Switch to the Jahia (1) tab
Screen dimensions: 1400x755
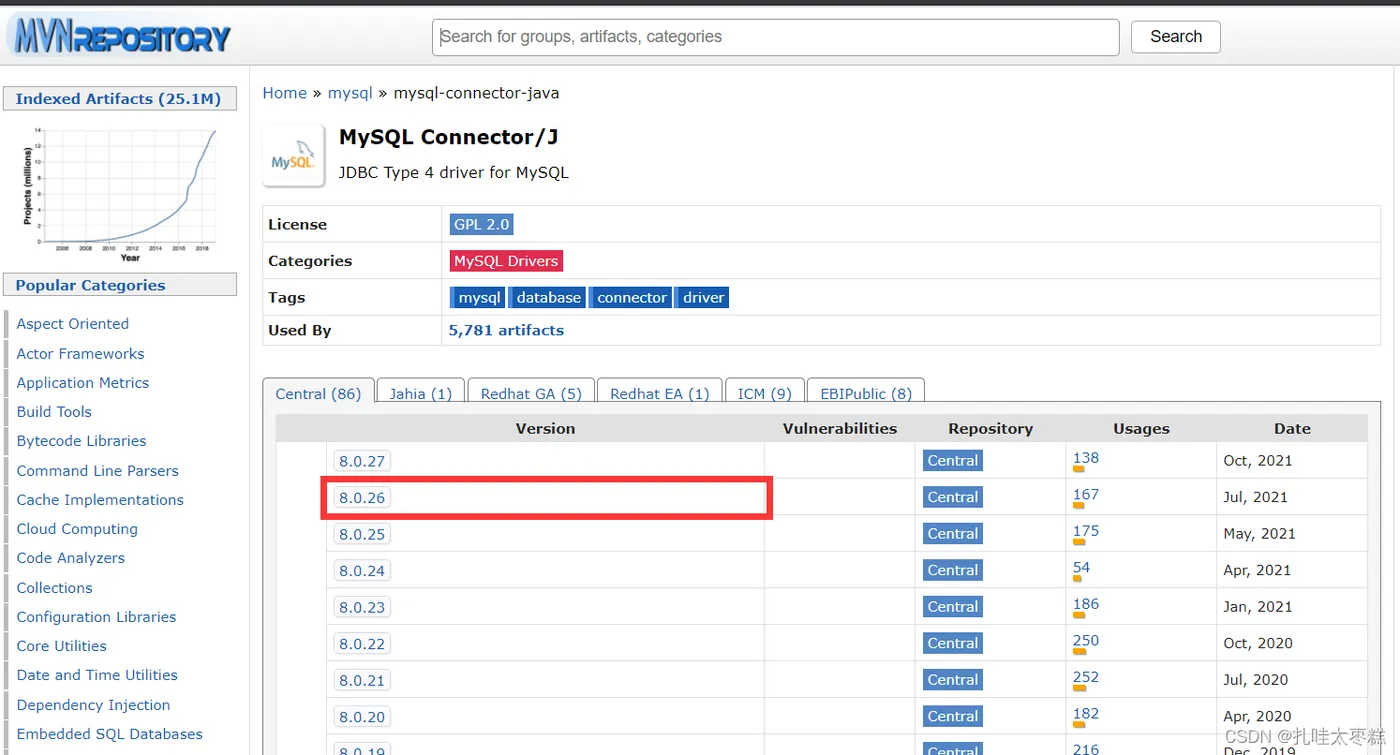(x=421, y=394)
